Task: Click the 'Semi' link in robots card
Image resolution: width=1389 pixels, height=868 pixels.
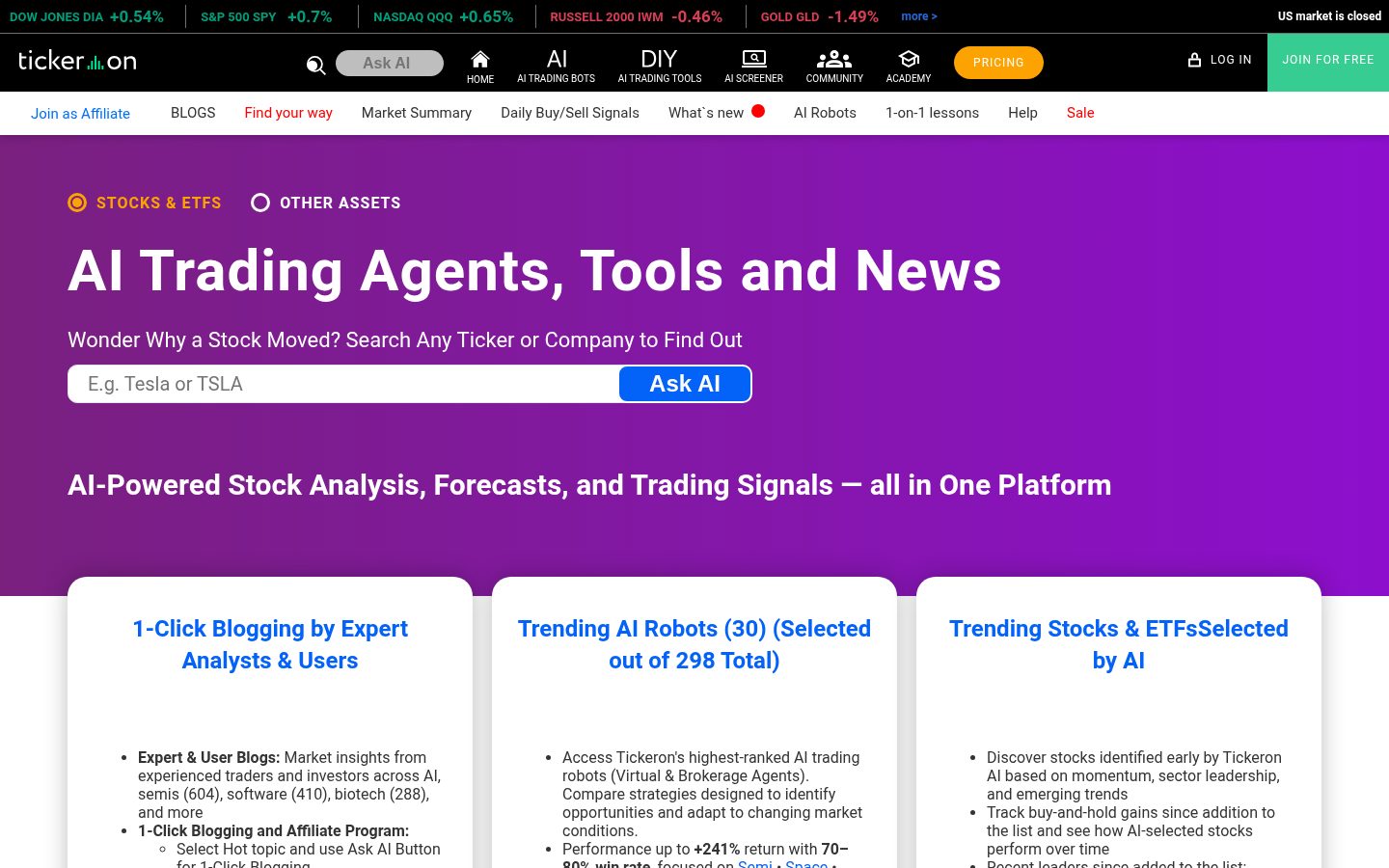Action: tap(754, 863)
